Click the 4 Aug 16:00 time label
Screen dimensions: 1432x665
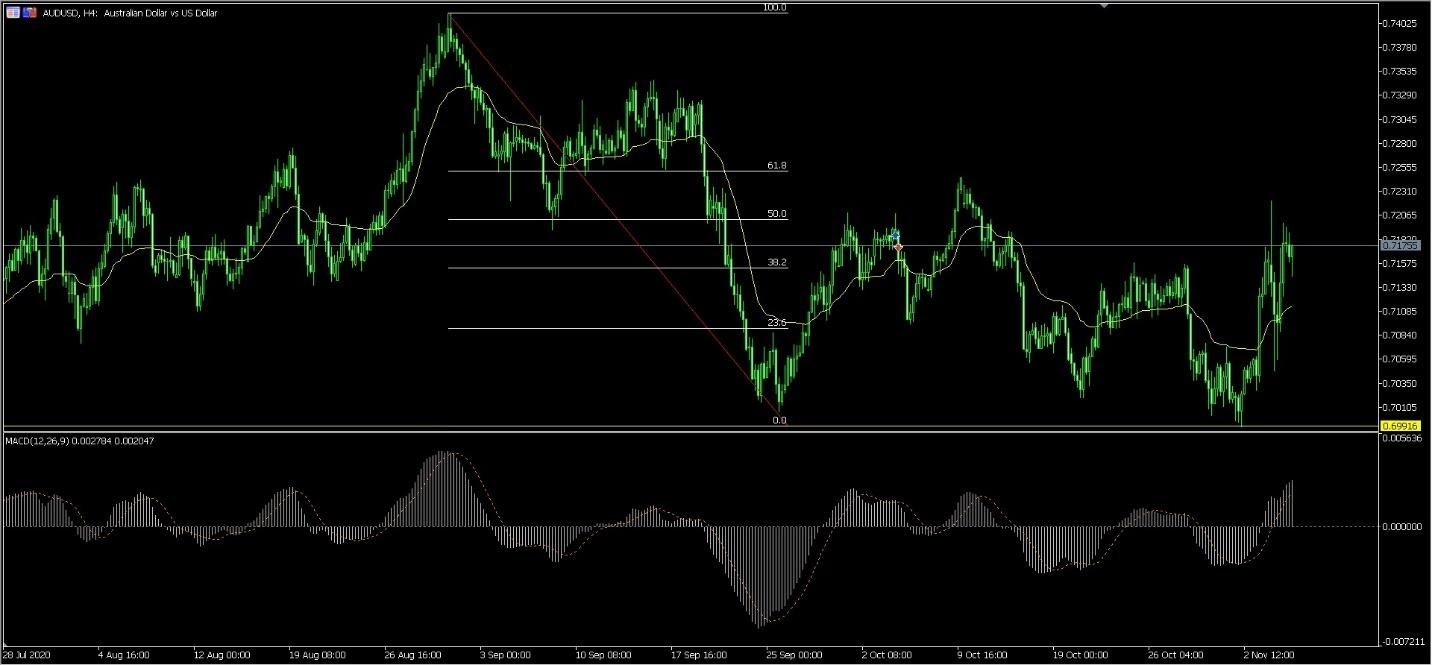point(124,656)
